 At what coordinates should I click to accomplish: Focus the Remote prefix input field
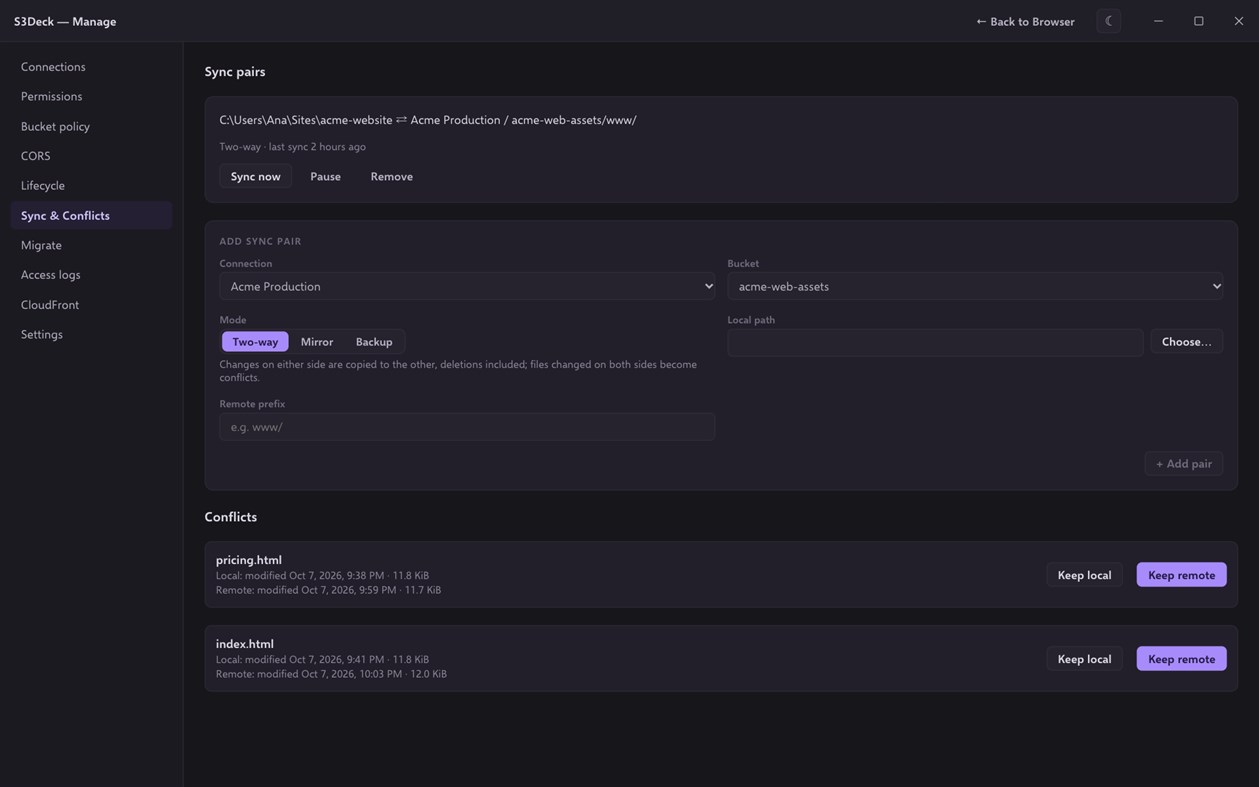point(467,427)
